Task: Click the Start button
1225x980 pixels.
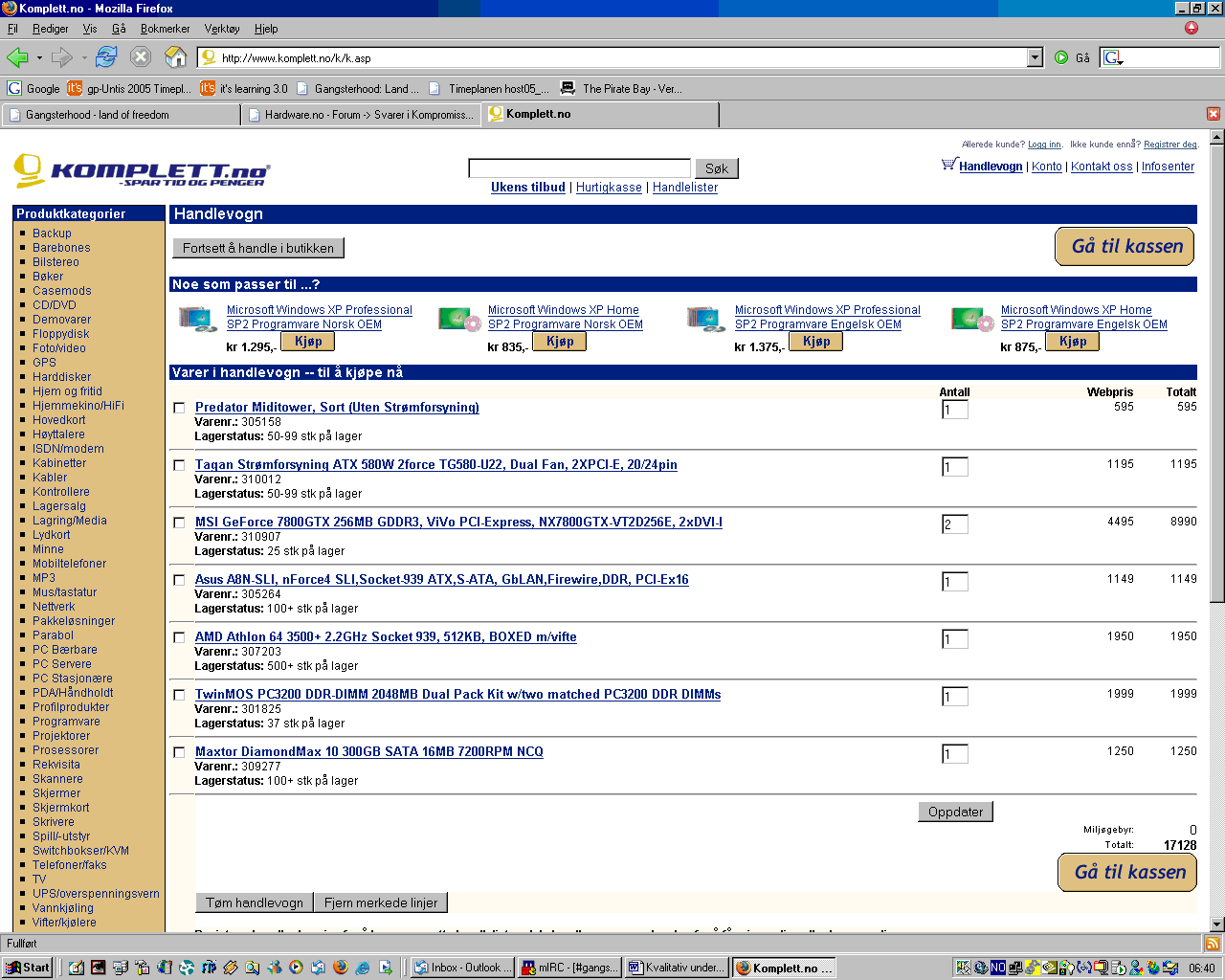Action: (x=29, y=968)
